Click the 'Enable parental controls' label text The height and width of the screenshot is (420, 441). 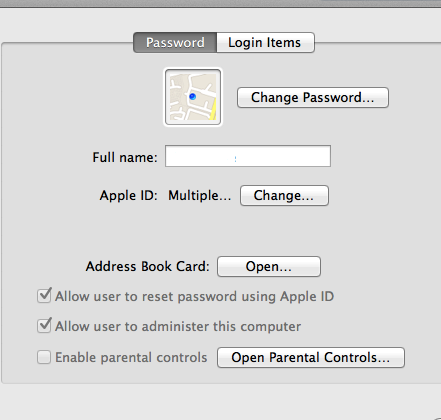point(131,357)
